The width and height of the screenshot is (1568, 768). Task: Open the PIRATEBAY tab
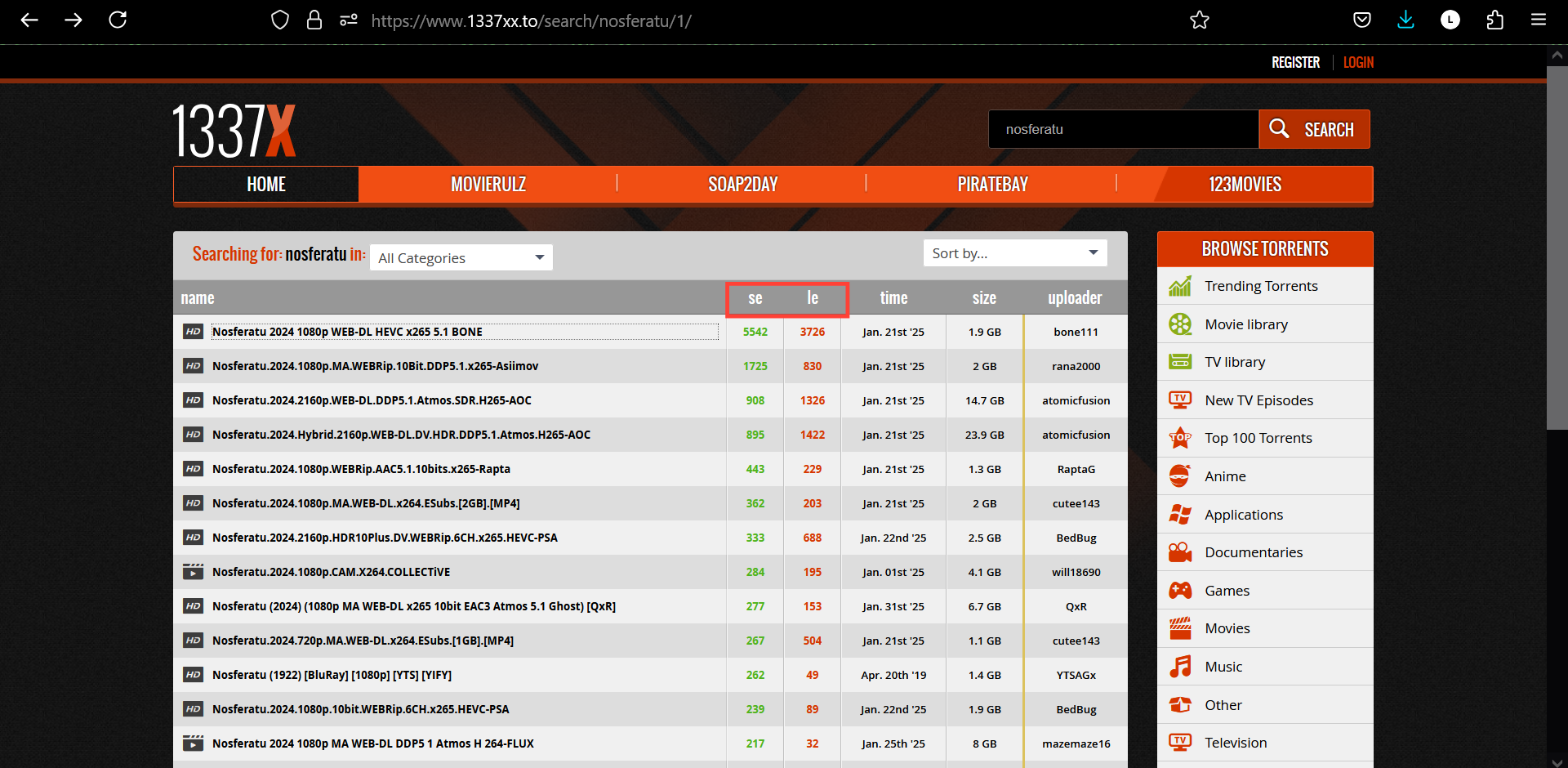(992, 185)
